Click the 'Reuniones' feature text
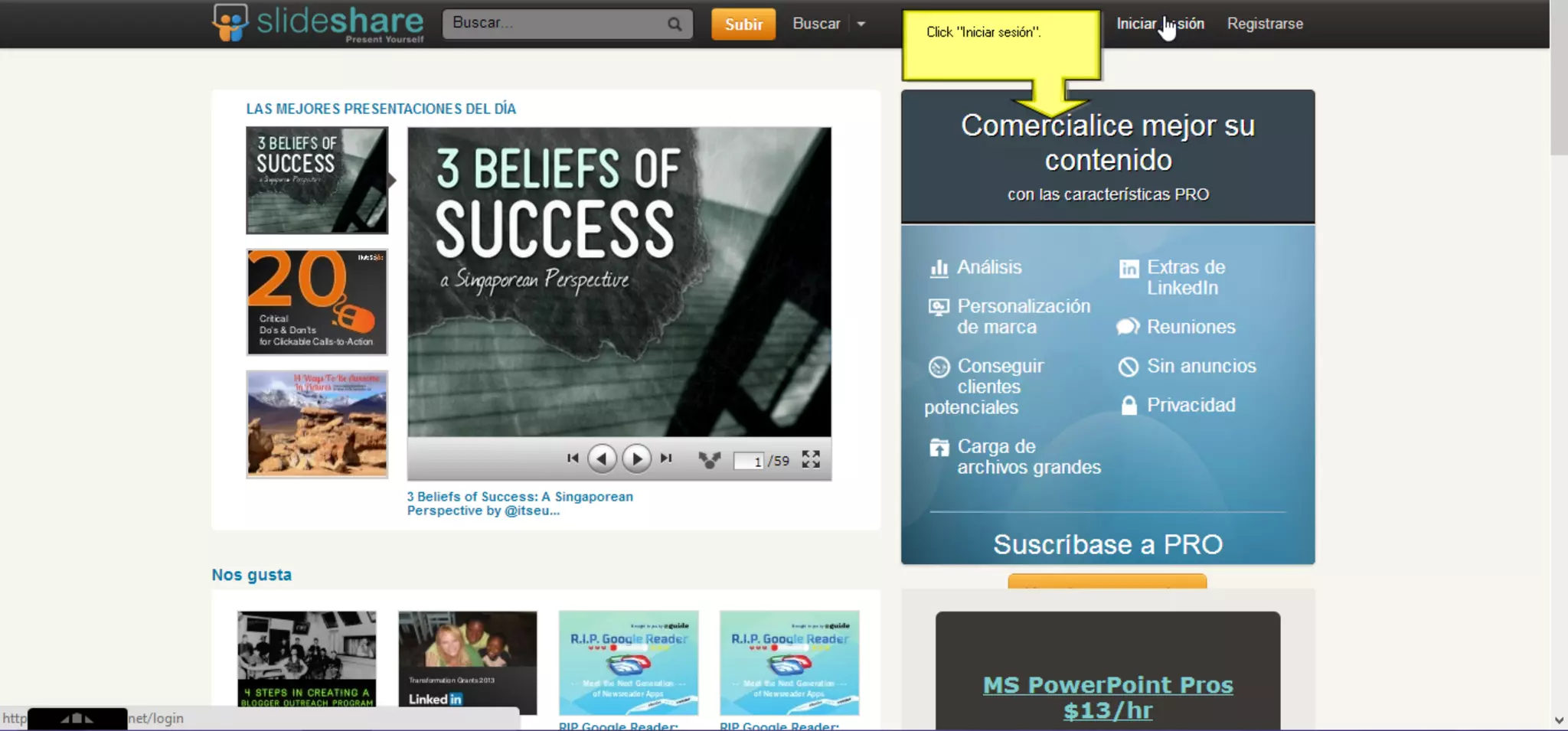Screen dimensions: 1568x731 pyautogui.click(x=1191, y=327)
